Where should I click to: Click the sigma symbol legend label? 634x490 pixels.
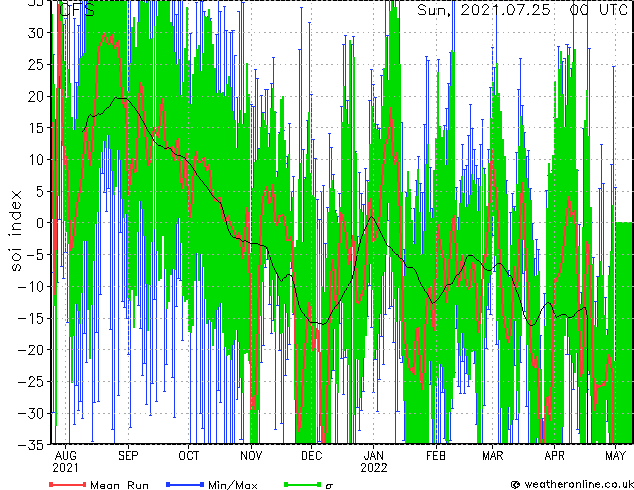point(329,486)
